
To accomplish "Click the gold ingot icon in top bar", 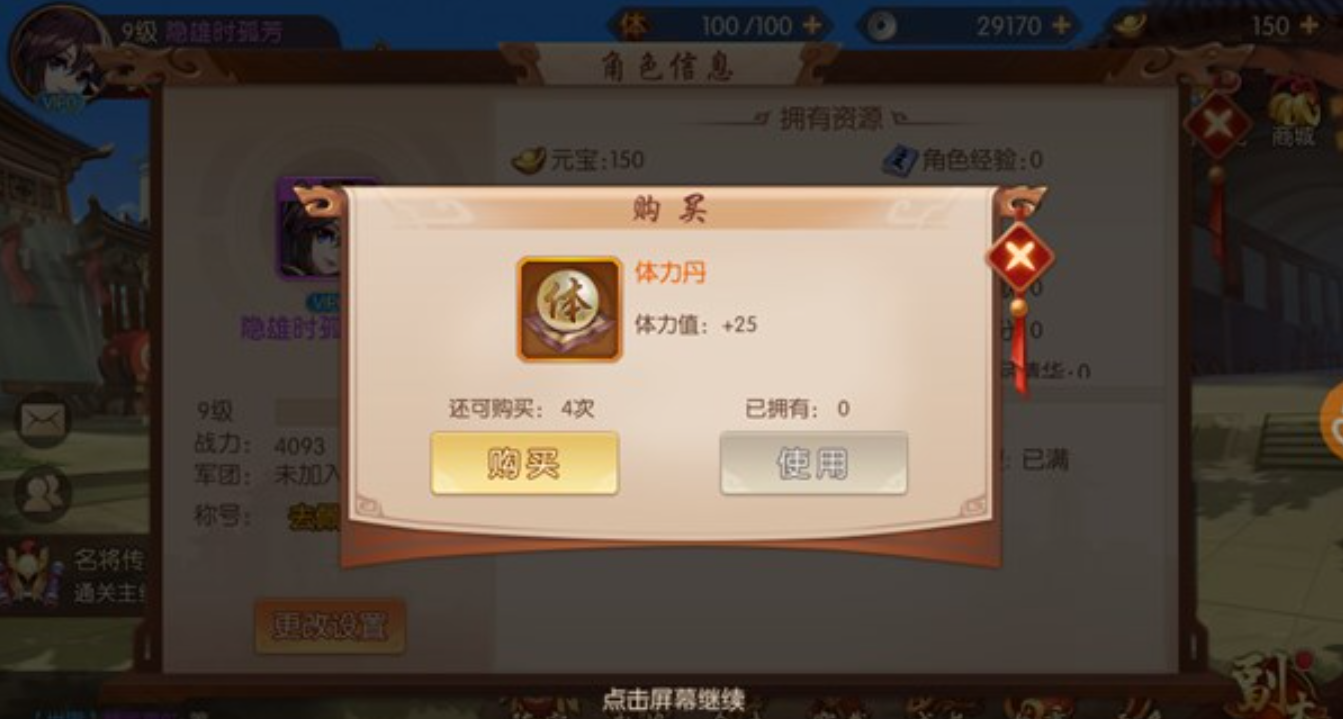I will coord(1130,25).
